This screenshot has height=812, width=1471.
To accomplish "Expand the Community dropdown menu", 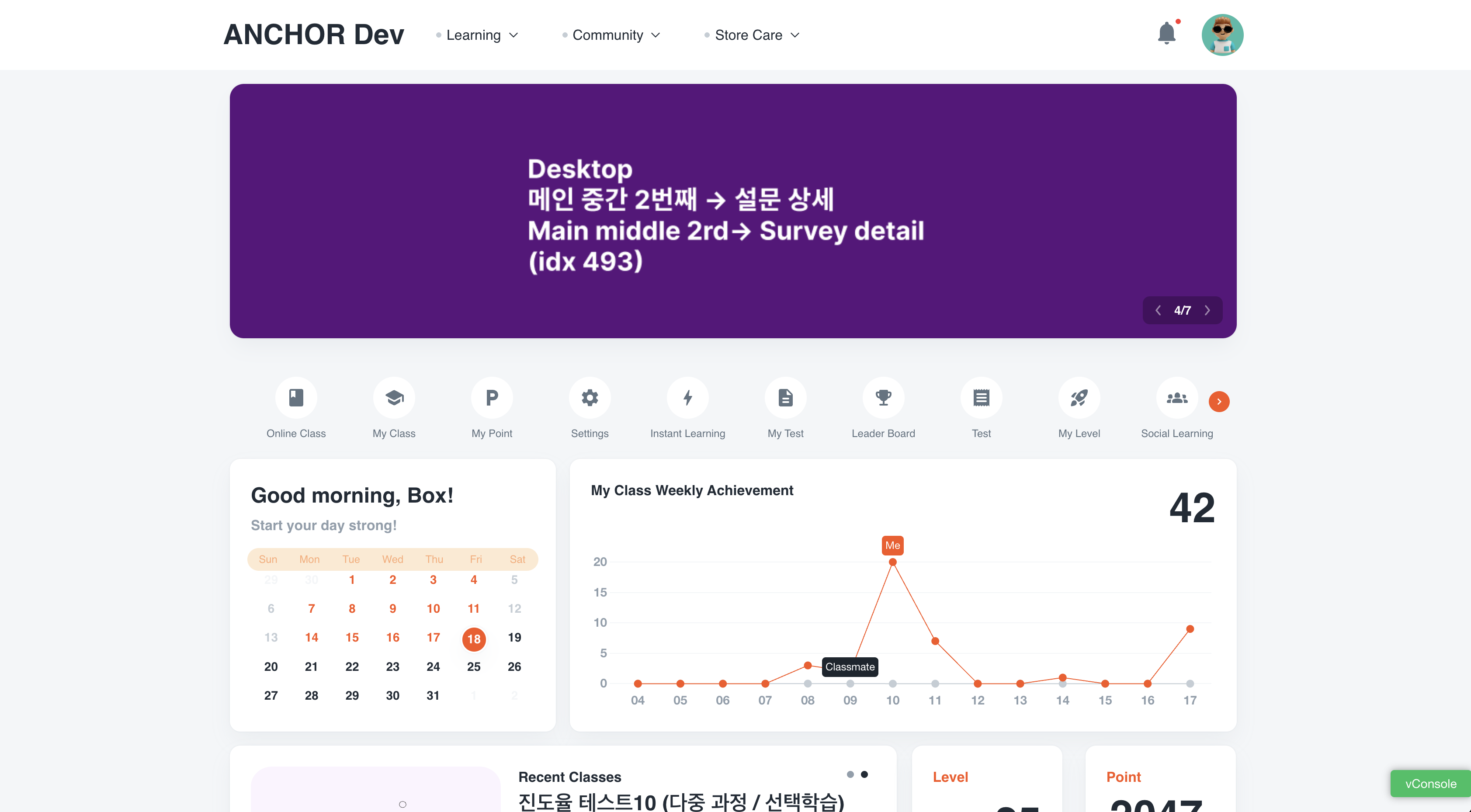I will (x=611, y=35).
